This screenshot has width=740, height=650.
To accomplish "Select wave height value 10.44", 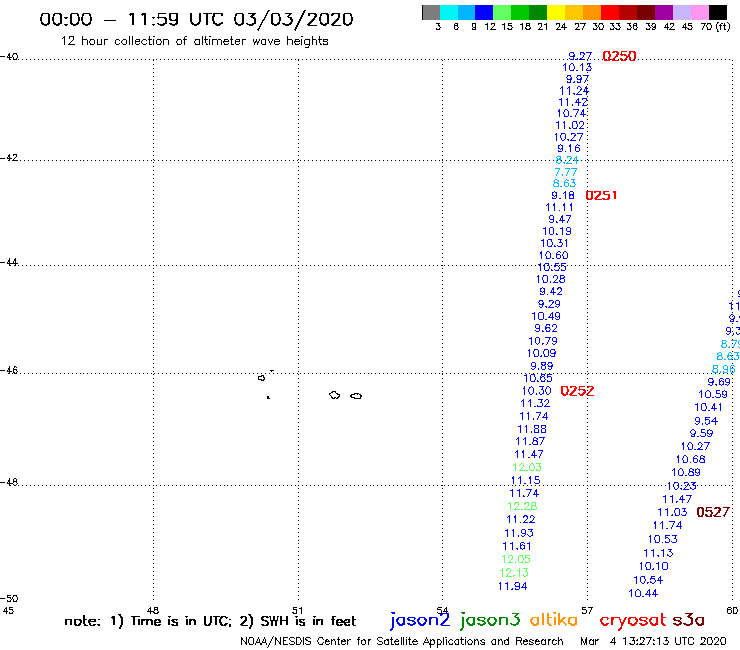I will (643, 593).
